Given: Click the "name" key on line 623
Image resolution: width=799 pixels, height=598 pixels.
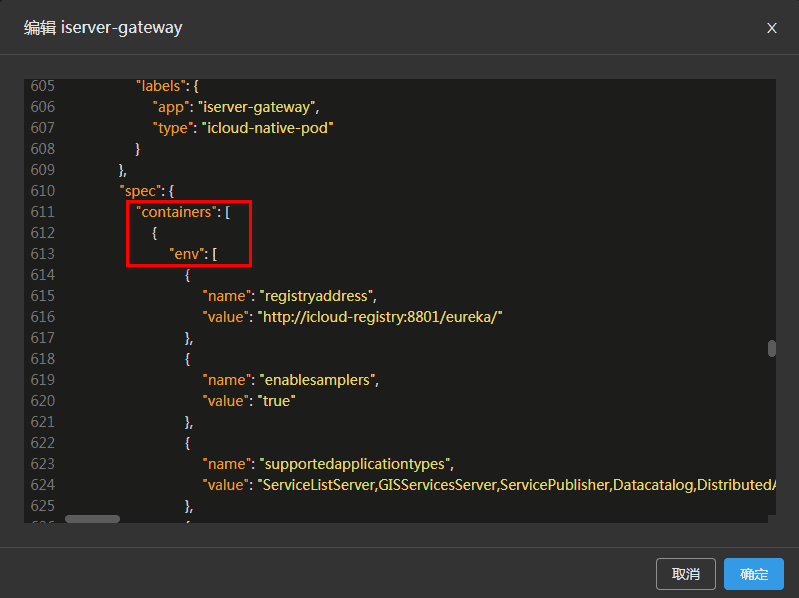Looking at the screenshot, I should coord(227,465).
